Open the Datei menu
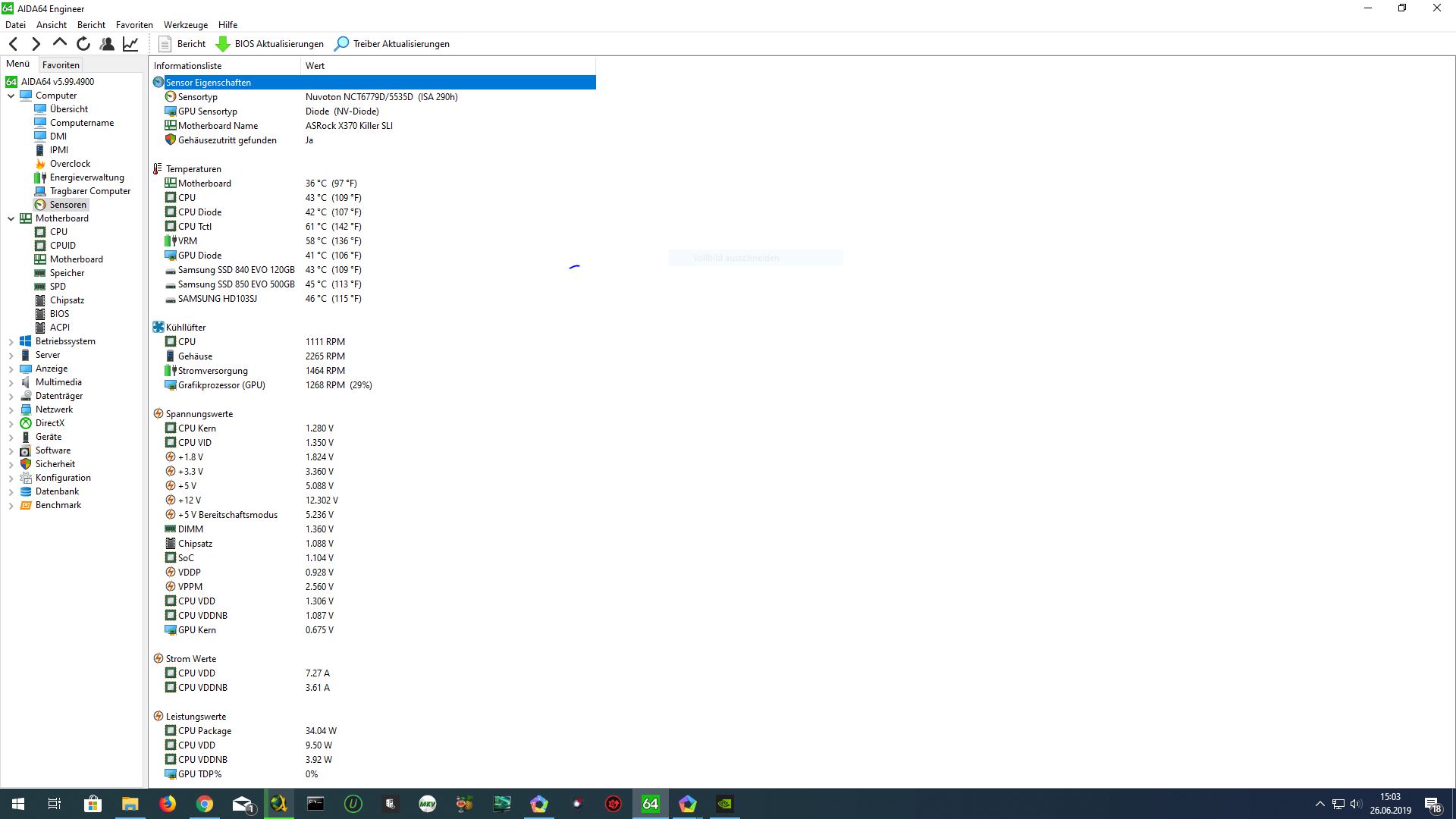 click(15, 25)
